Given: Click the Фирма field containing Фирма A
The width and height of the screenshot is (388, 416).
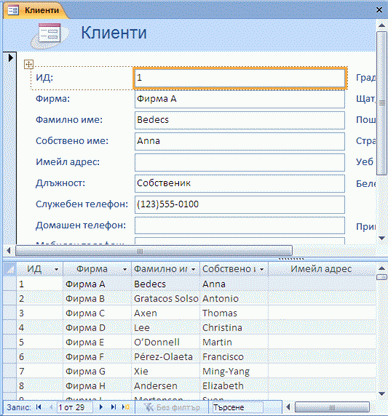Looking at the screenshot, I should tap(239, 99).
